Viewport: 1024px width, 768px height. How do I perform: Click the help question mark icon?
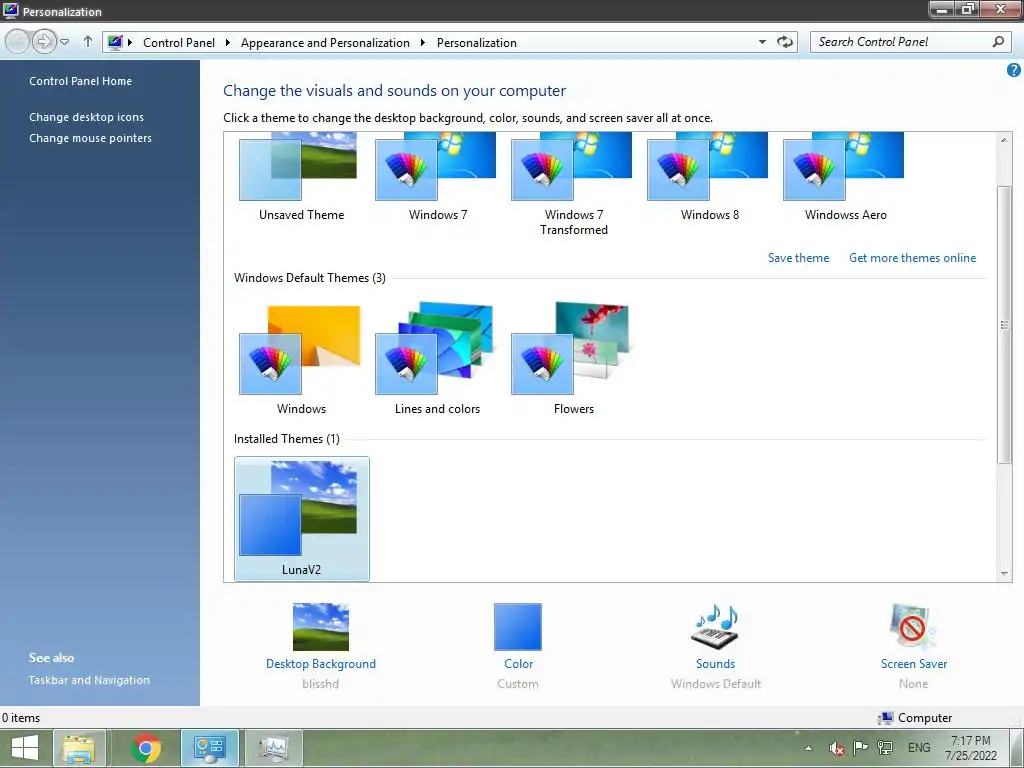click(x=1014, y=70)
